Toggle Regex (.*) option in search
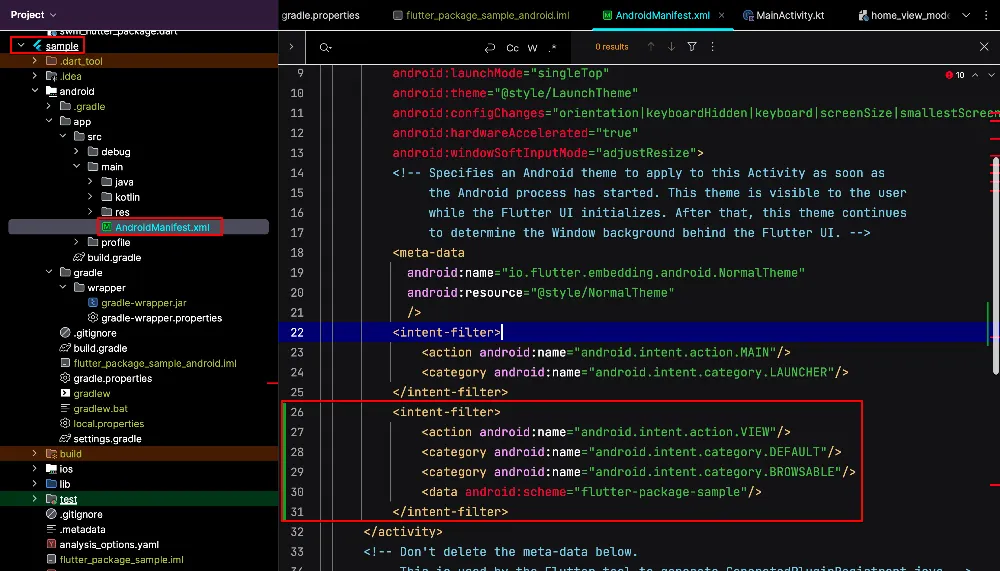 pyautogui.click(x=552, y=47)
